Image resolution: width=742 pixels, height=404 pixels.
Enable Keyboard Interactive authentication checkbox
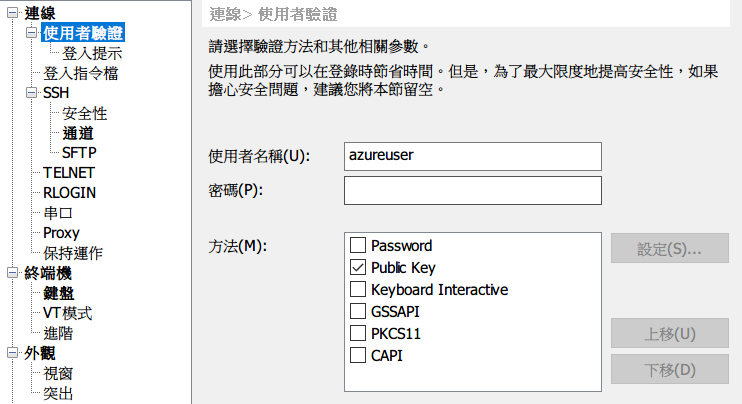pos(358,290)
